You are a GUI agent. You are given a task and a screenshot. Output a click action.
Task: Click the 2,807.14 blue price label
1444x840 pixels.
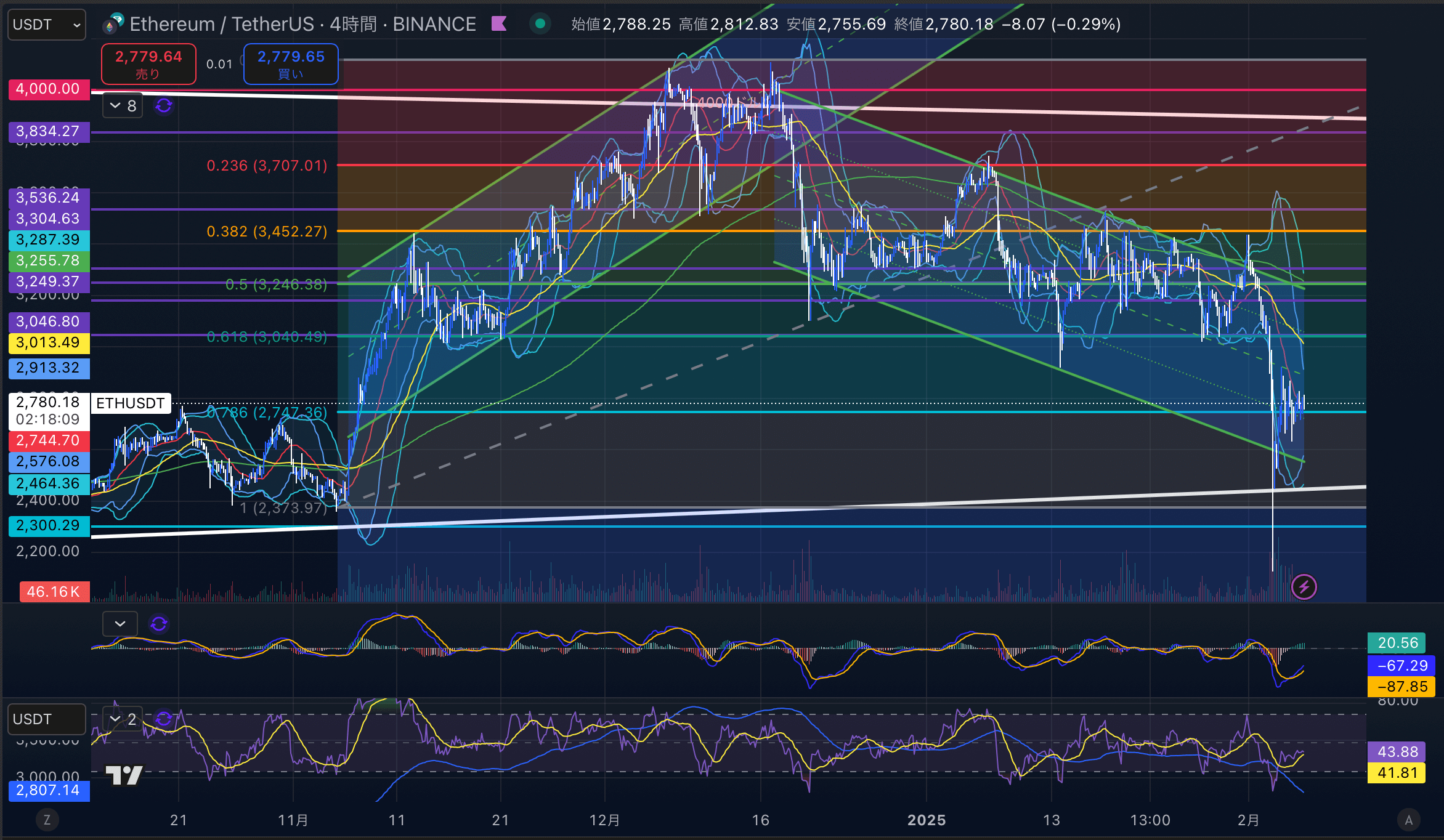point(49,791)
